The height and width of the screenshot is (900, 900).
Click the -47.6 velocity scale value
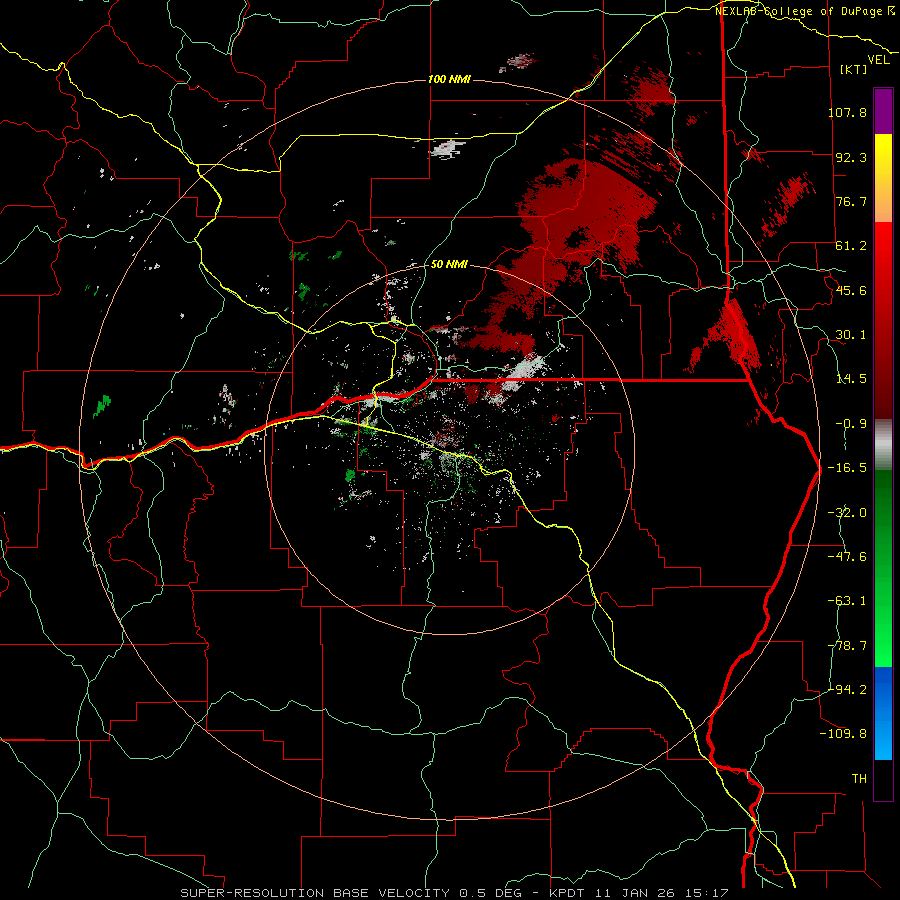847,557
